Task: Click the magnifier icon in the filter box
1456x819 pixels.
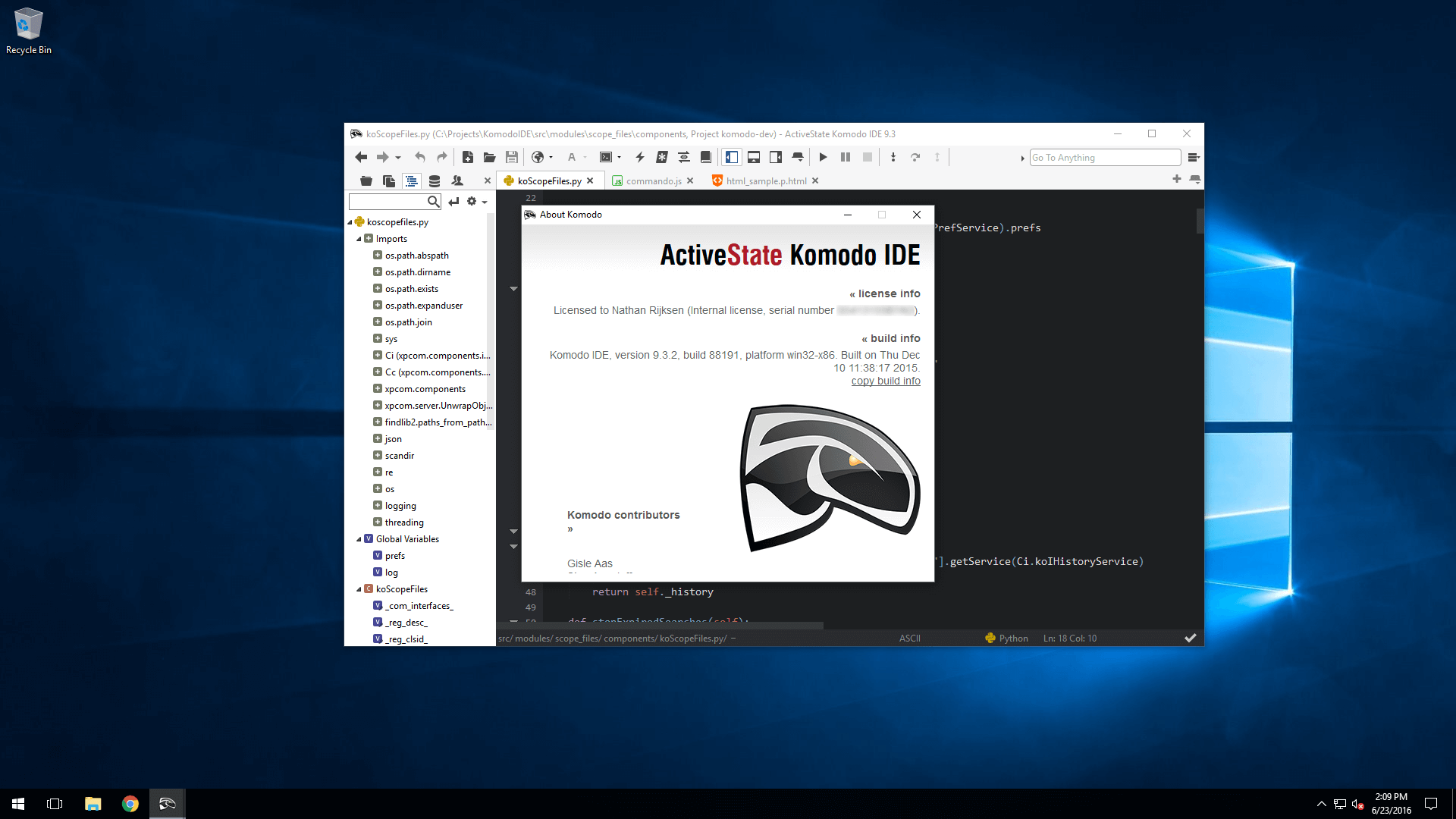Action: [x=433, y=201]
